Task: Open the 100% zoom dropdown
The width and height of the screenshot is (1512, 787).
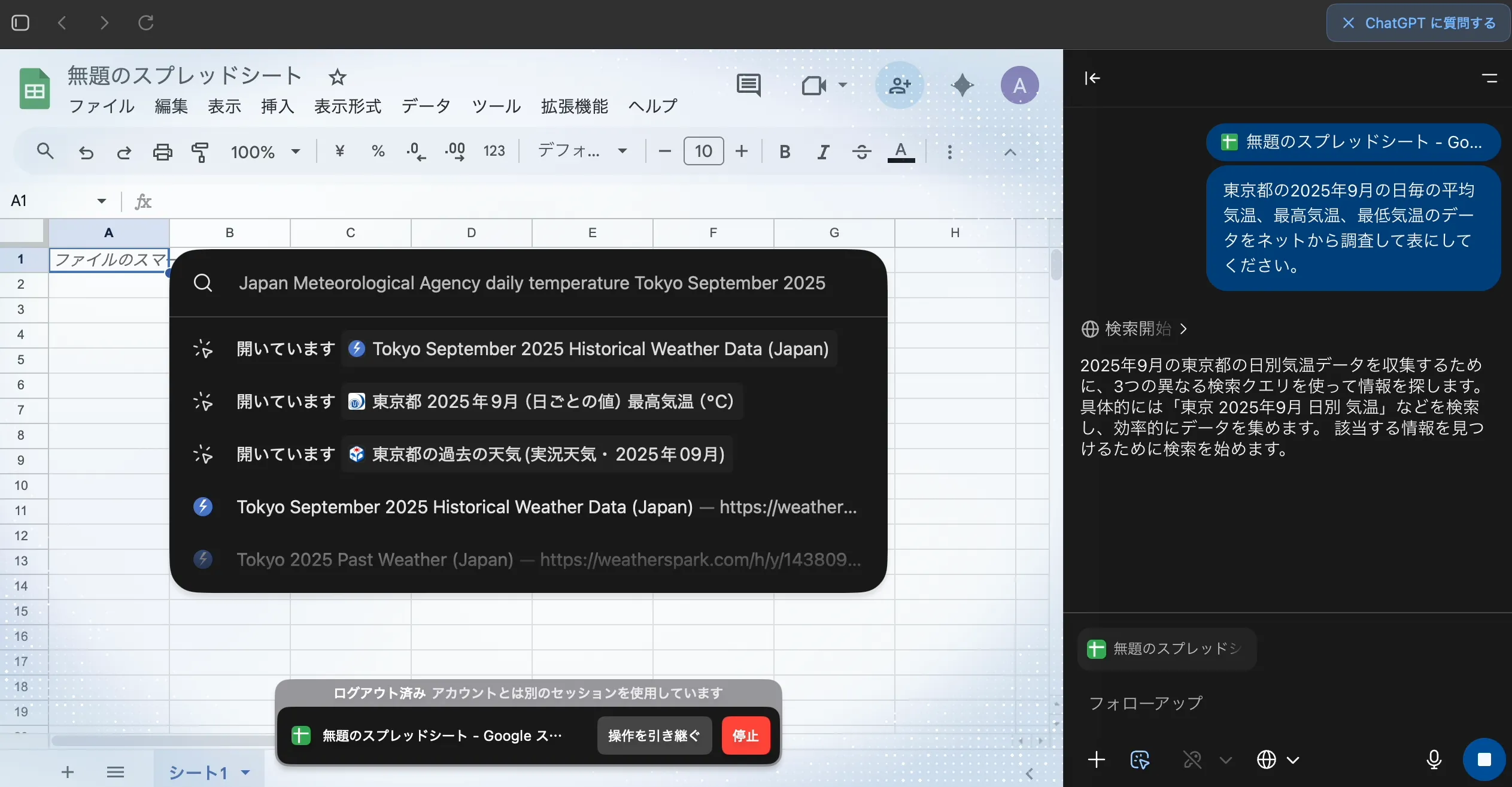Action: coord(265,152)
